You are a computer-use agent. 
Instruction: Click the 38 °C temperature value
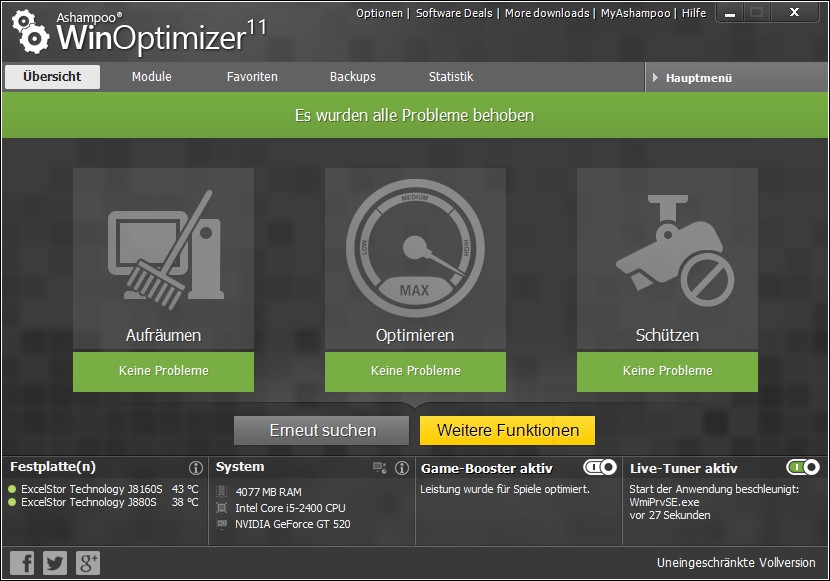pyautogui.click(x=185, y=502)
